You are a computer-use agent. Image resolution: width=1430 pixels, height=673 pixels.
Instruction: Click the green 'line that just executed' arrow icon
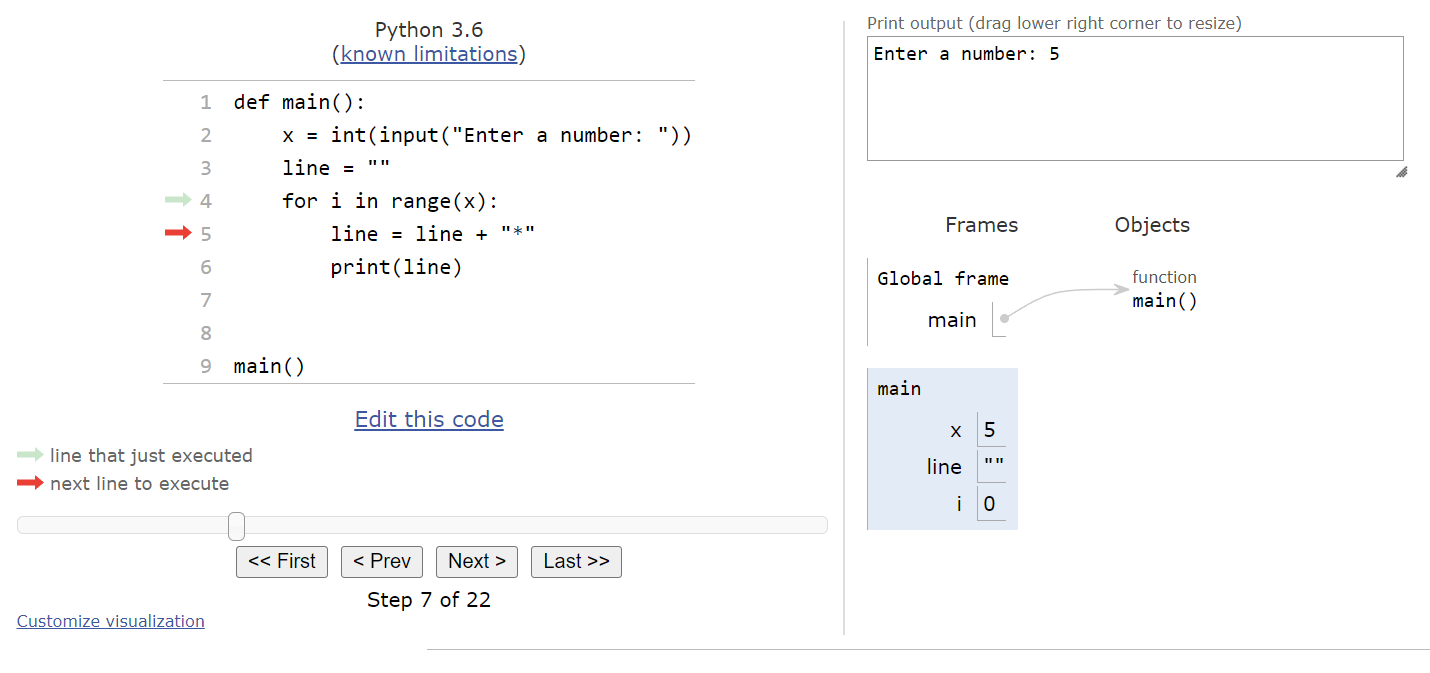(x=28, y=455)
